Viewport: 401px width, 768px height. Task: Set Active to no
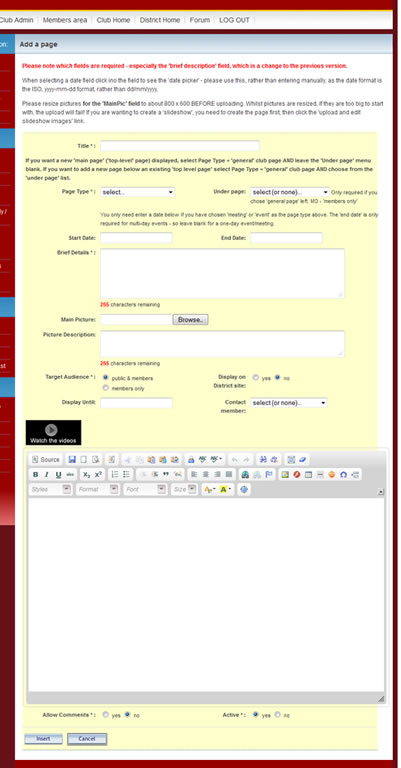click(x=277, y=715)
